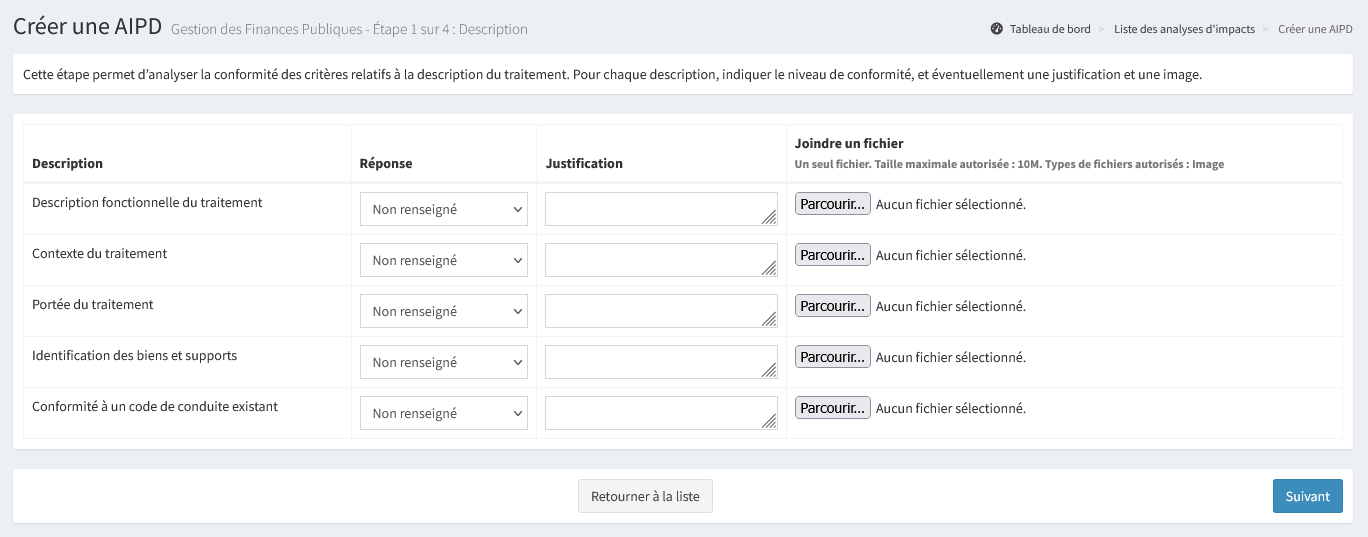Viewport: 1368px width, 537px height.
Task: Choose a file for Identification des biens et supports
Action: tap(832, 357)
